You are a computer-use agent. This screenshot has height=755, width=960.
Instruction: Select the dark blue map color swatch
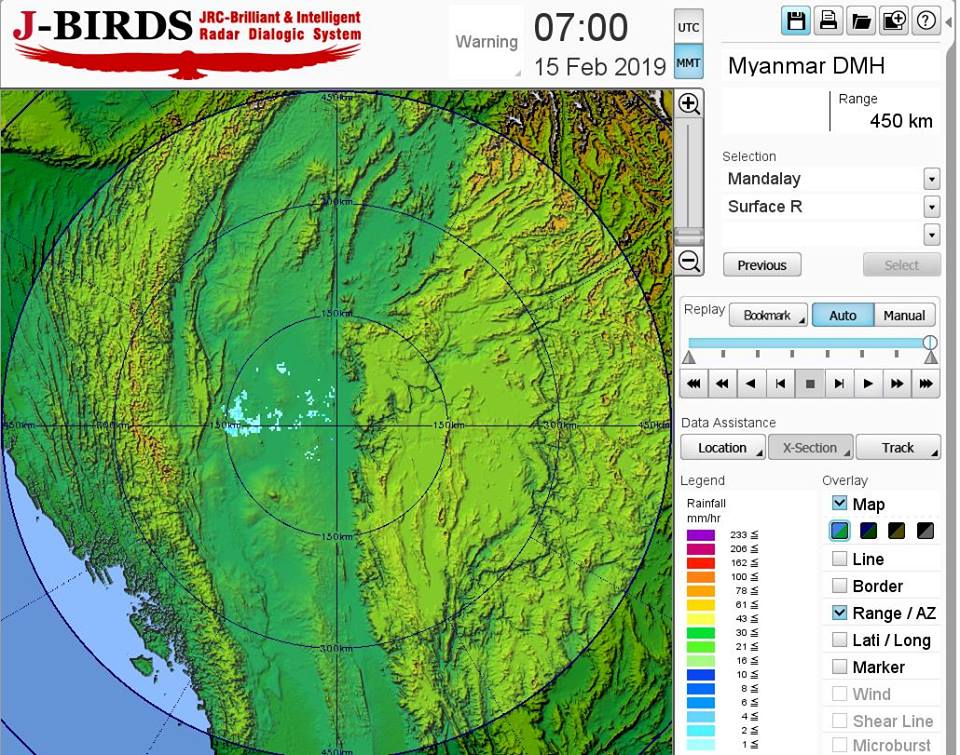pyautogui.click(x=868, y=530)
